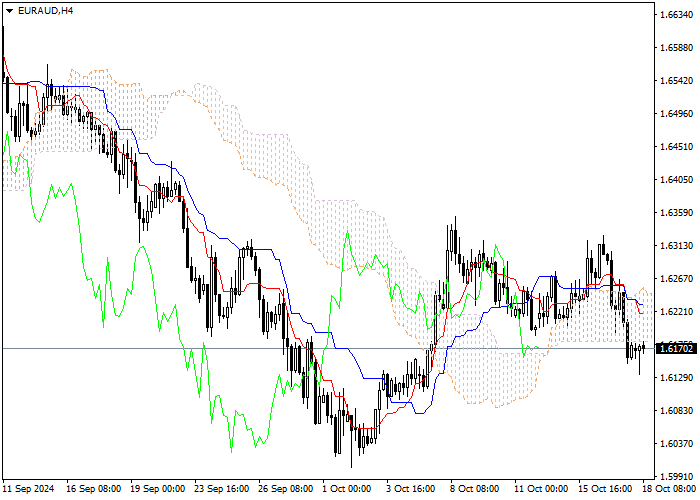This screenshot has width=700, height=500.
Task: Click the 3 Oct 16:00 time label
Action: (411, 489)
